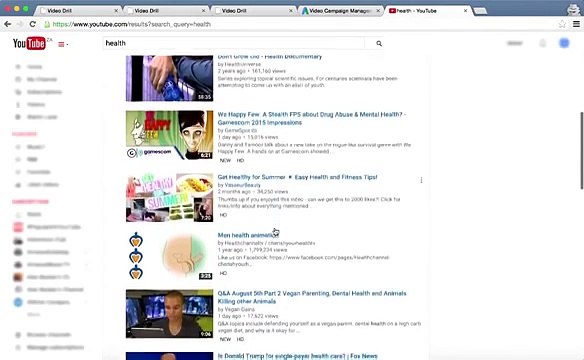Click the Home icon in the sidebar
The height and width of the screenshot is (360, 584).
pyautogui.click(x=18, y=67)
